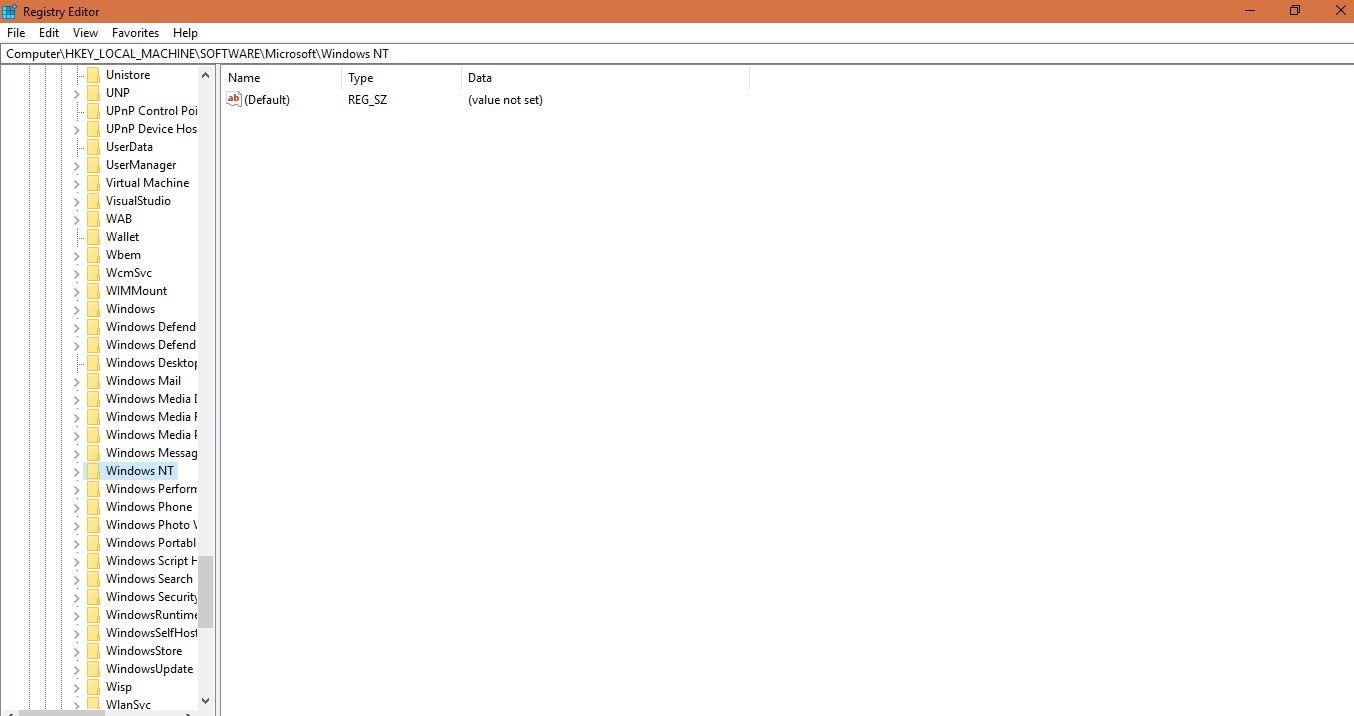Select the UserData key label
1354x716 pixels.
[x=129, y=147]
